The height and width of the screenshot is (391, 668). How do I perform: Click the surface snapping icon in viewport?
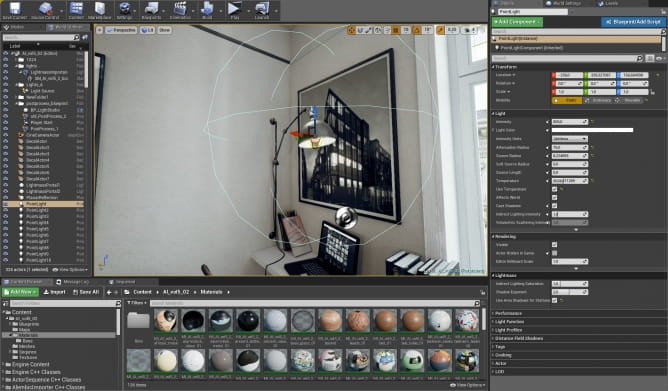387,30
